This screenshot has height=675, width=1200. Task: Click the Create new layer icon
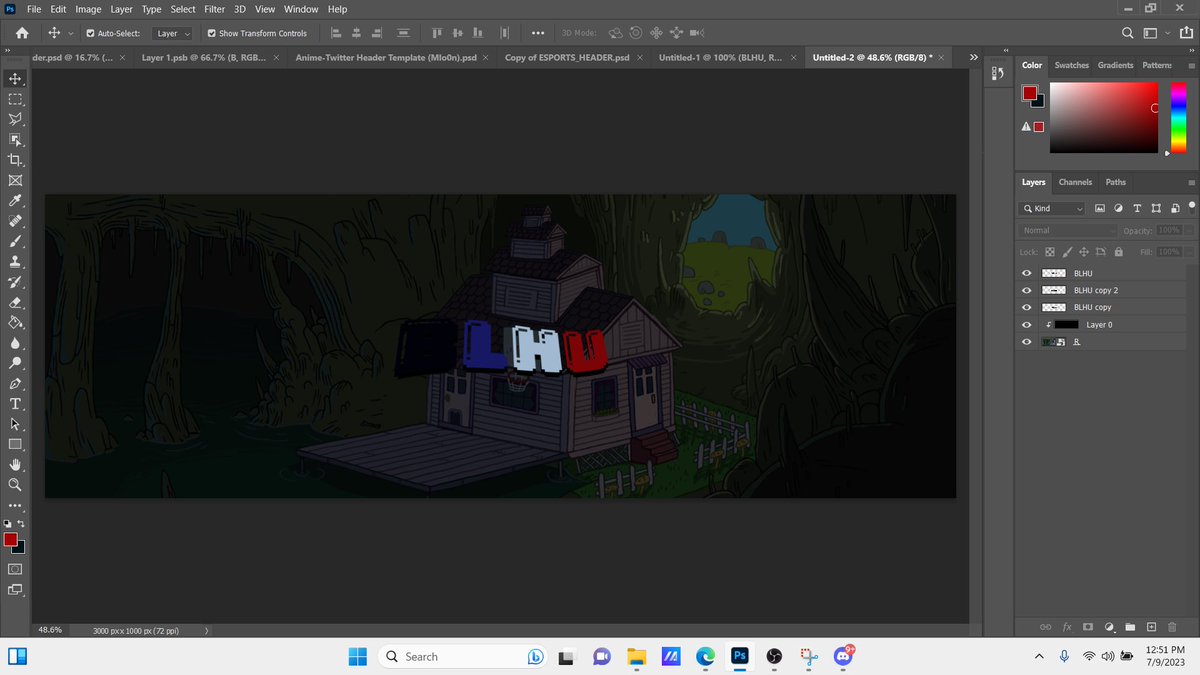1151,627
